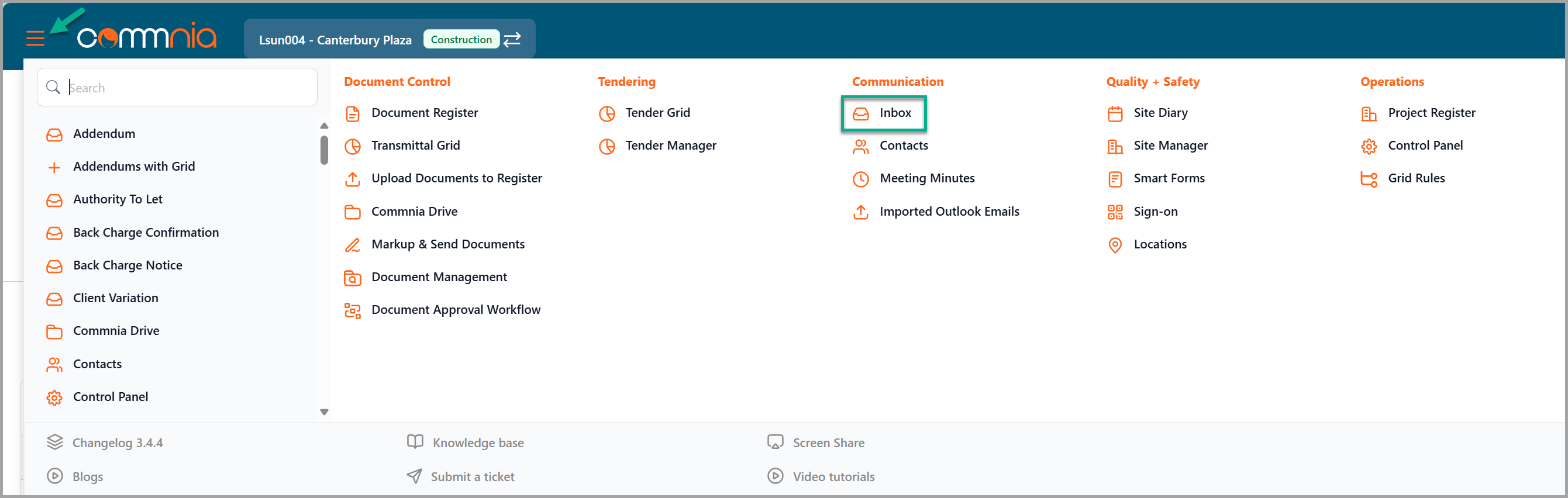Click the magnifier search icon
The height and width of the screenshot is (498, 1568).
pyautogui.click(x=54, y=88)
